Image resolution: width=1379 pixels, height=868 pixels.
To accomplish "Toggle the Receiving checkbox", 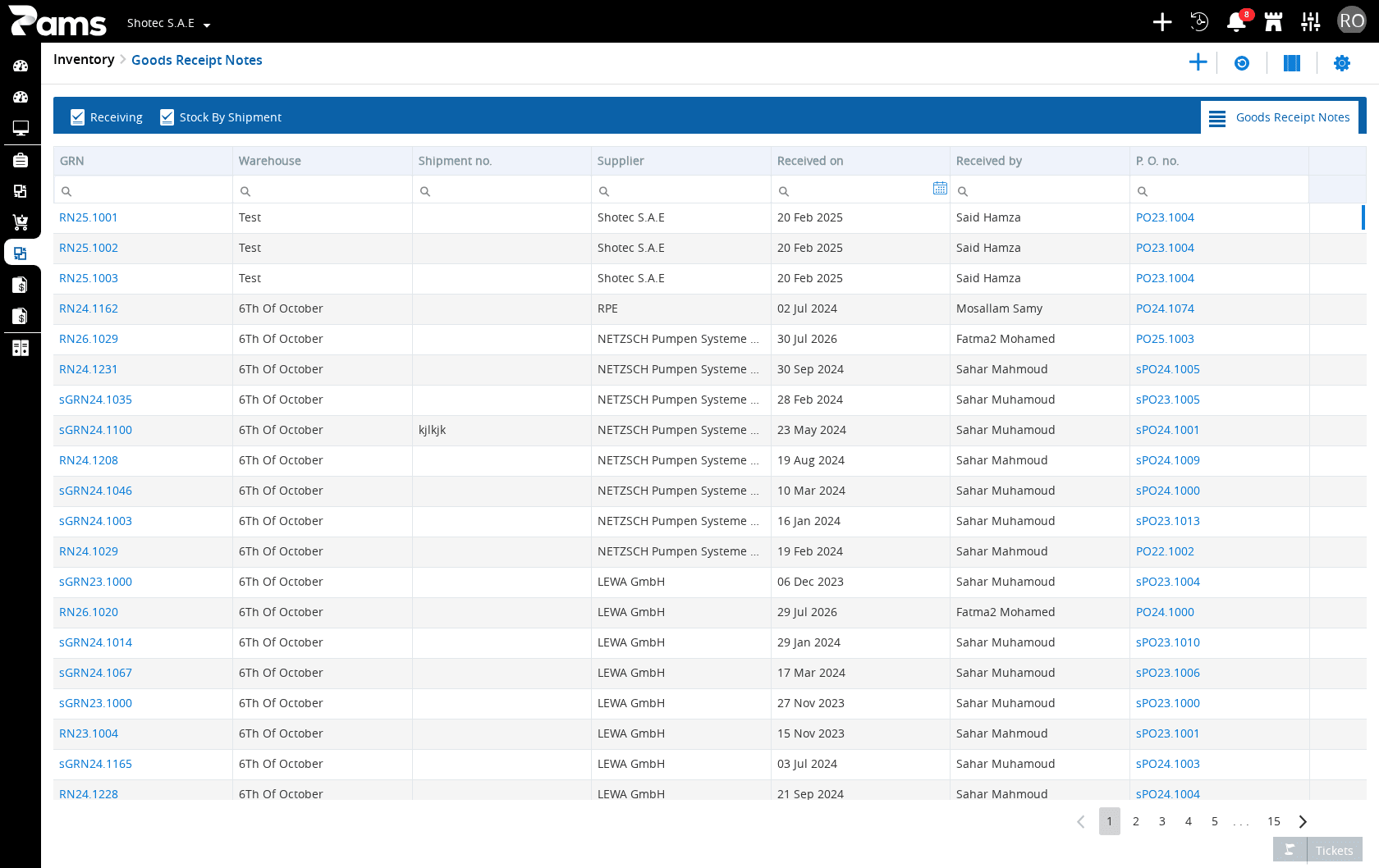I will (77, 117).
